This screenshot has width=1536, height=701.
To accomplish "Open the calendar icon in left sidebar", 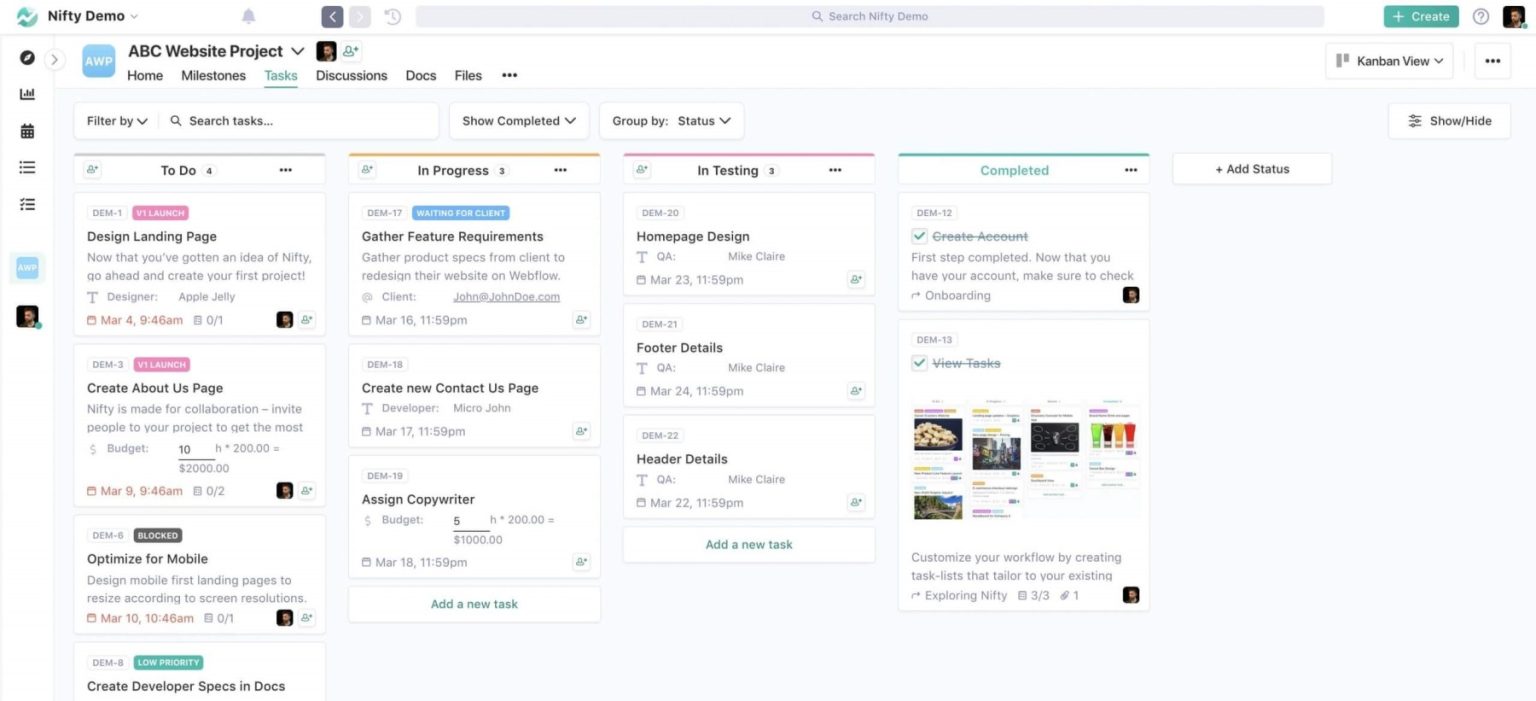I will tap(27, 130).
